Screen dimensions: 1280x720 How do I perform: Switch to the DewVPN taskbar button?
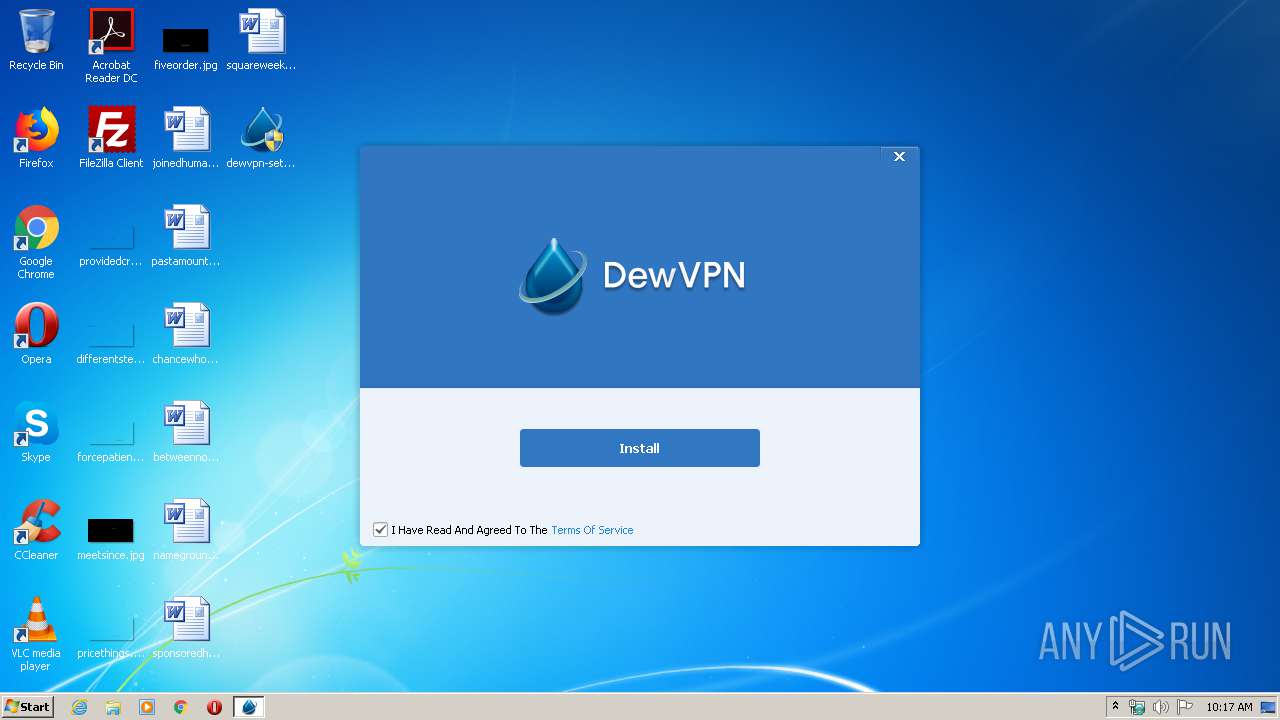coord(249,707)
